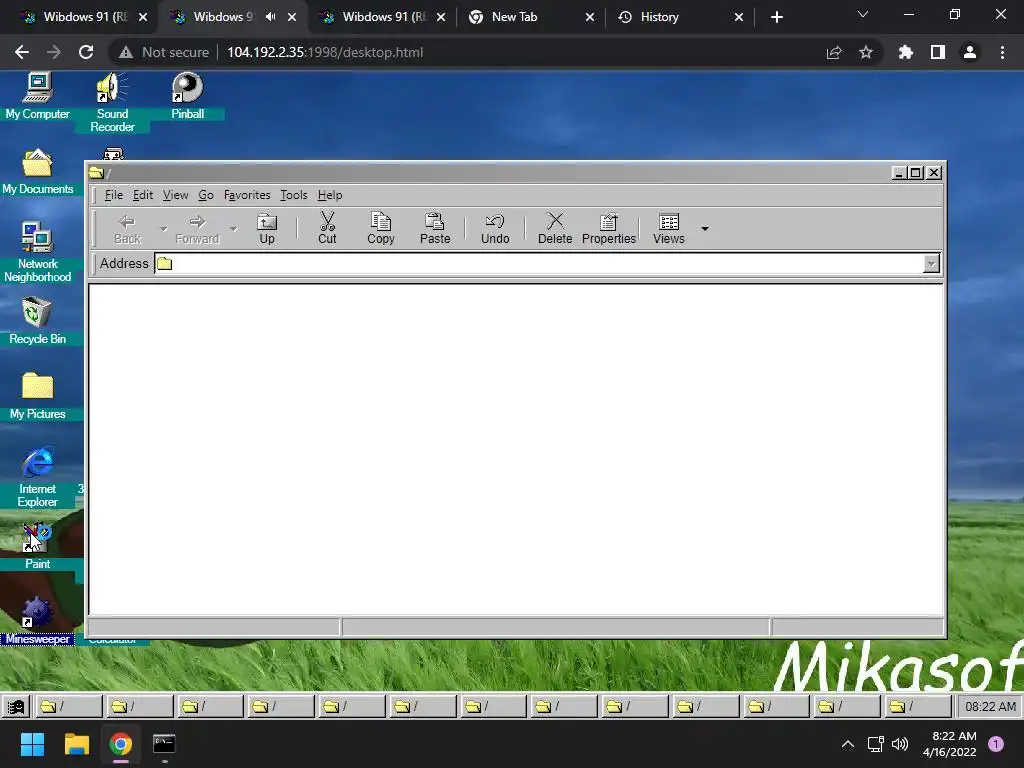Click the Forward toolbar button in the explorer
The height and width of the screenshot is (768, 1024).
coord(197,229)
